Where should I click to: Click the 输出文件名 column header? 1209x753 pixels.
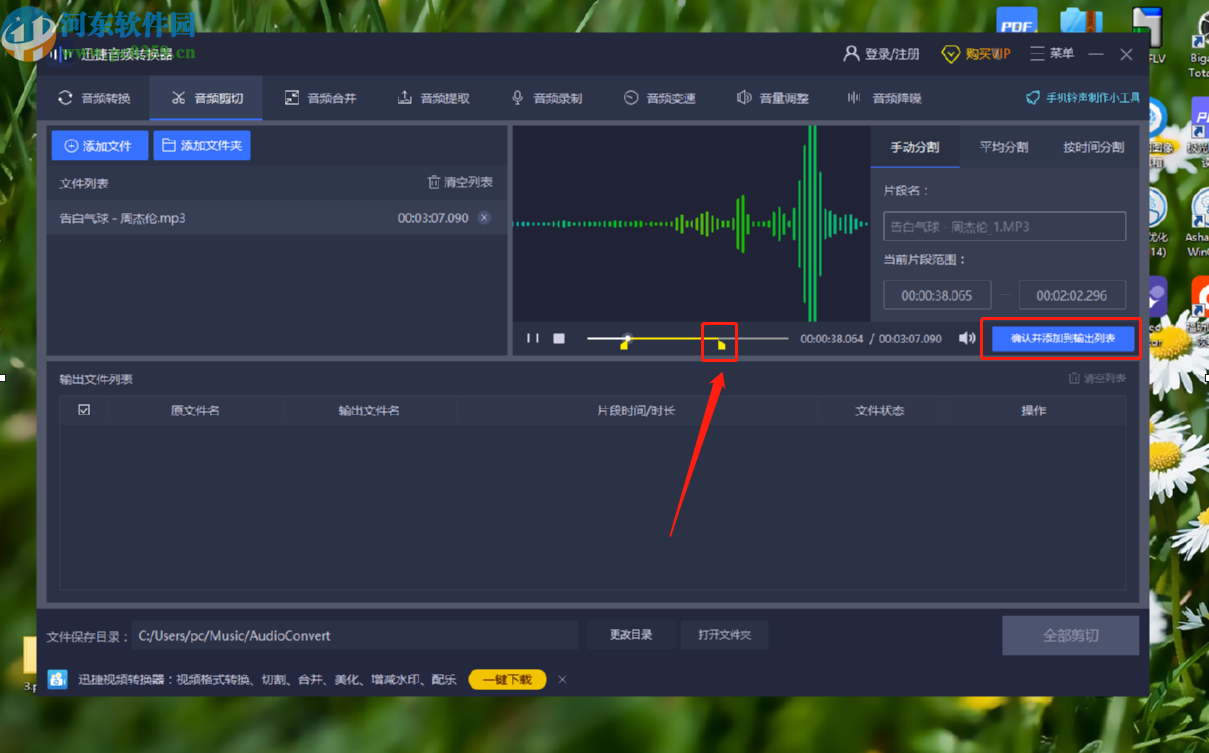[369, 411]
